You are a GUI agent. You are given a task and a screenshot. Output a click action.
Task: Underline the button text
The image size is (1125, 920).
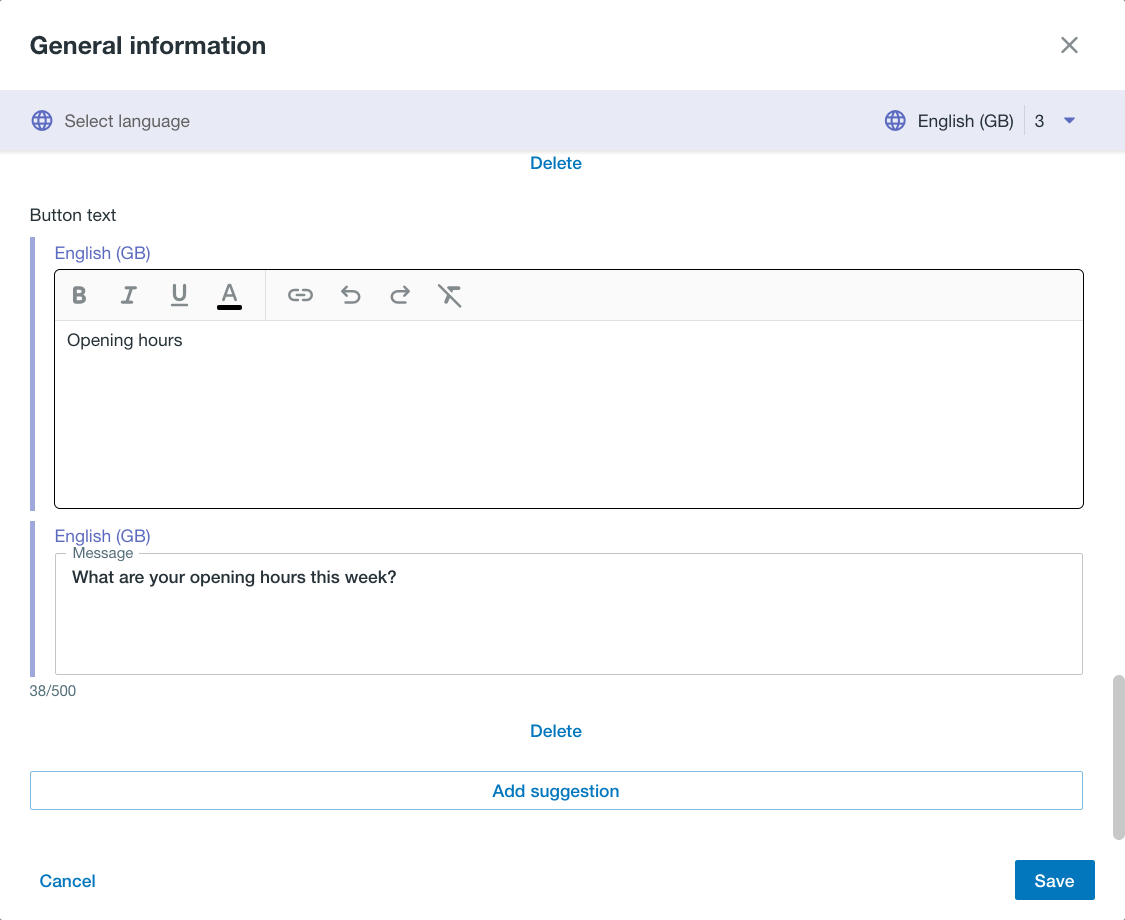179,295
